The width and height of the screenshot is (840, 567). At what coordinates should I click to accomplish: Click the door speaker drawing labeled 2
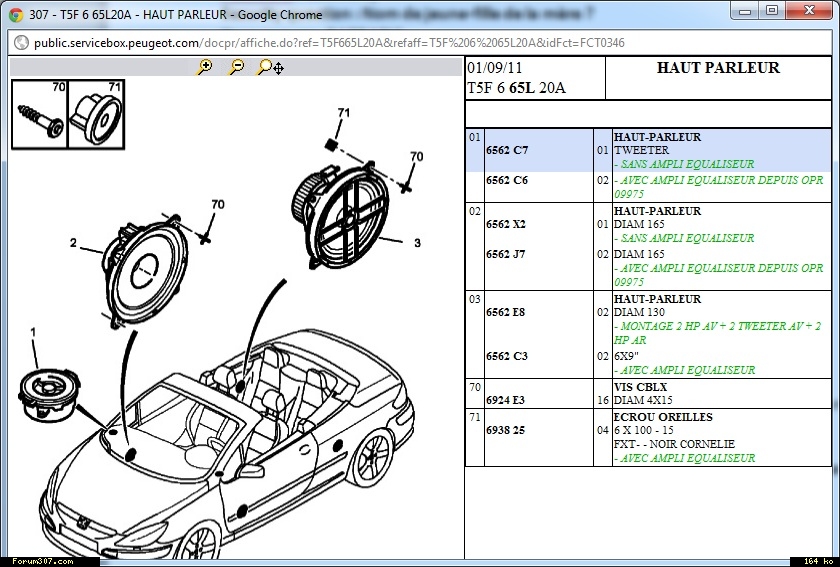145,270
